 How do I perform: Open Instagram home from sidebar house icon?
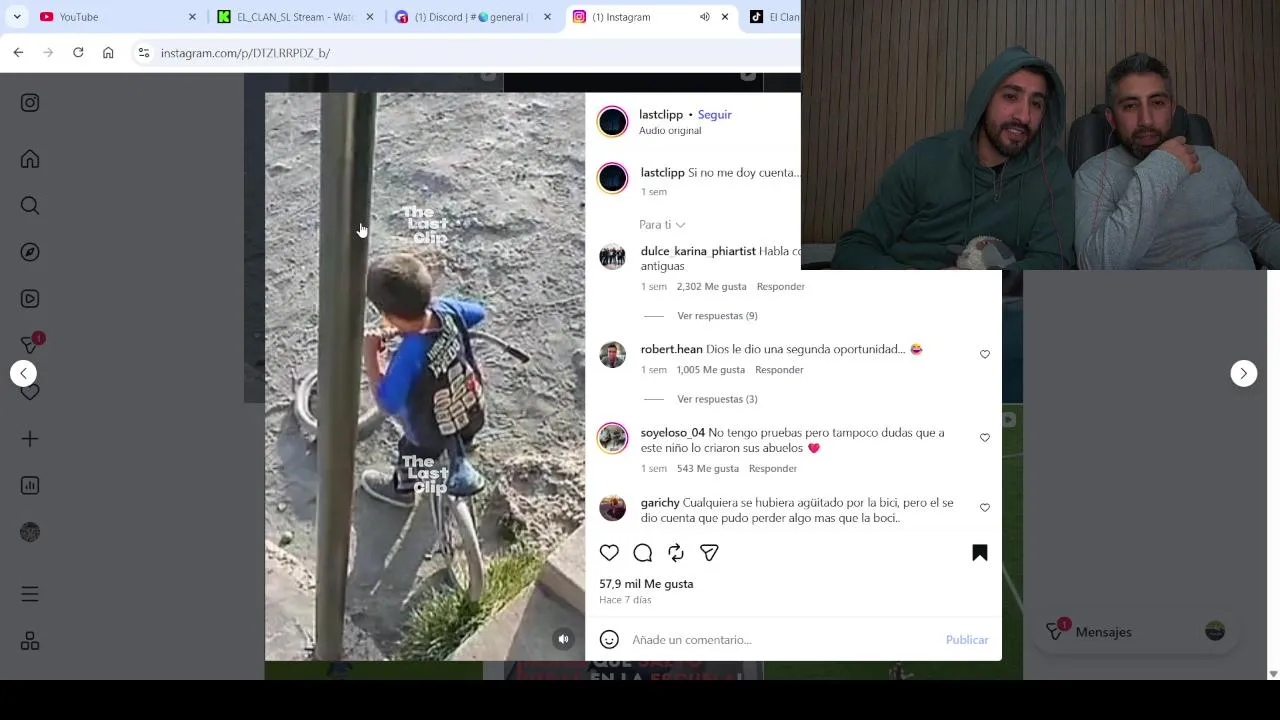point(30,159)
